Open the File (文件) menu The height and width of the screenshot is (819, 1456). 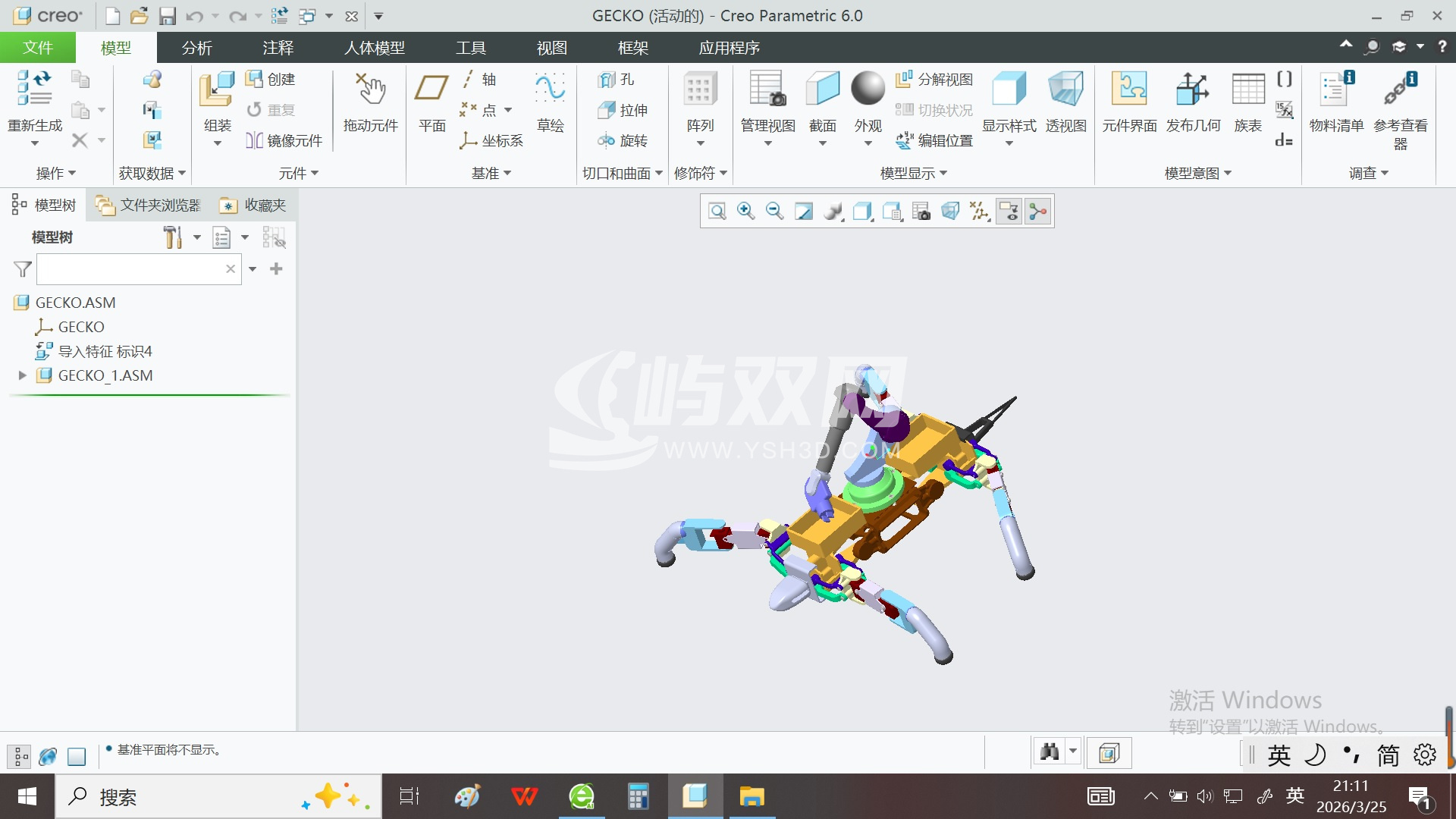tap(38, 48)
